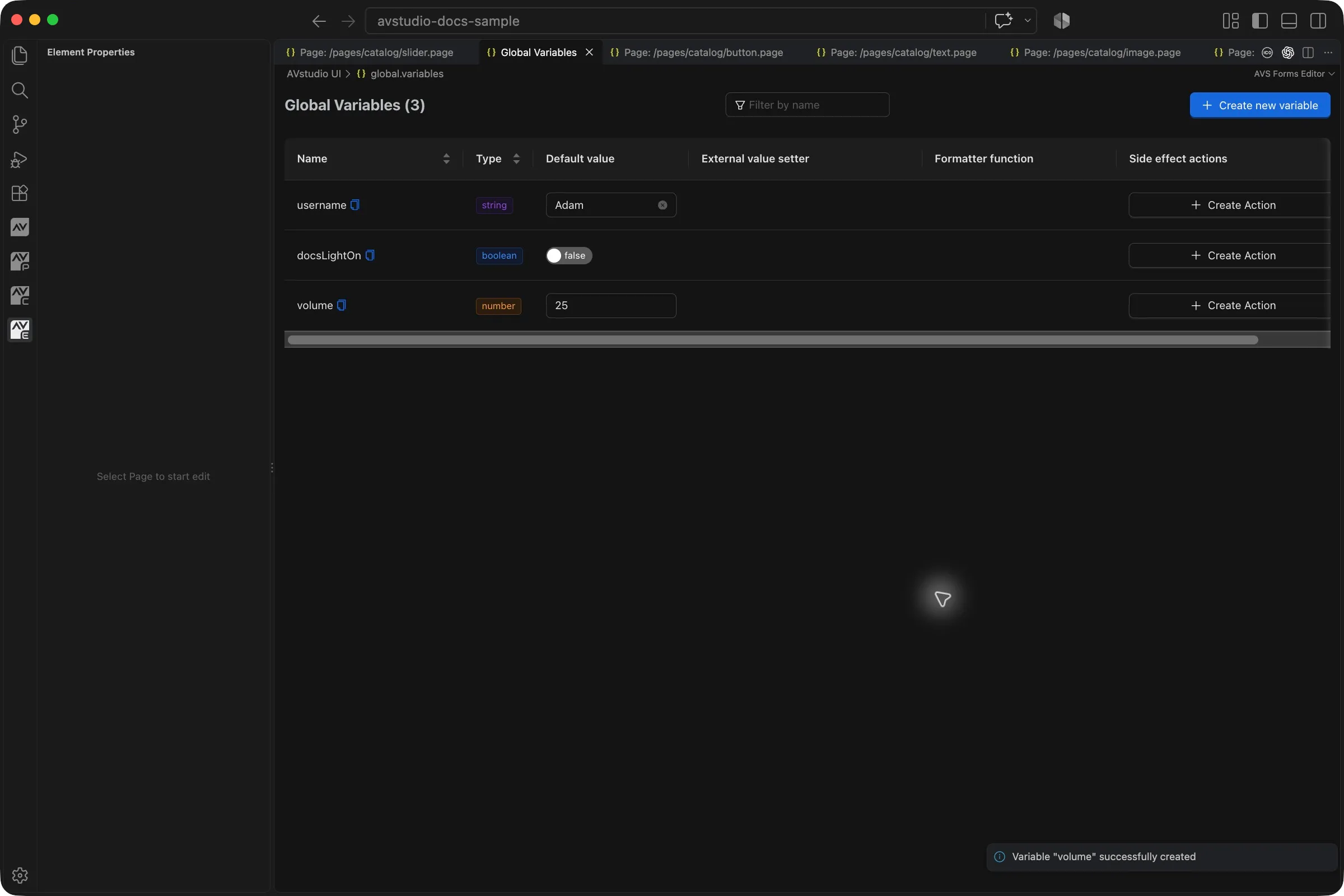The image size is (1344, 896).
Task: Open the chat sparkle icon
Action: (x=1004, y=21)
